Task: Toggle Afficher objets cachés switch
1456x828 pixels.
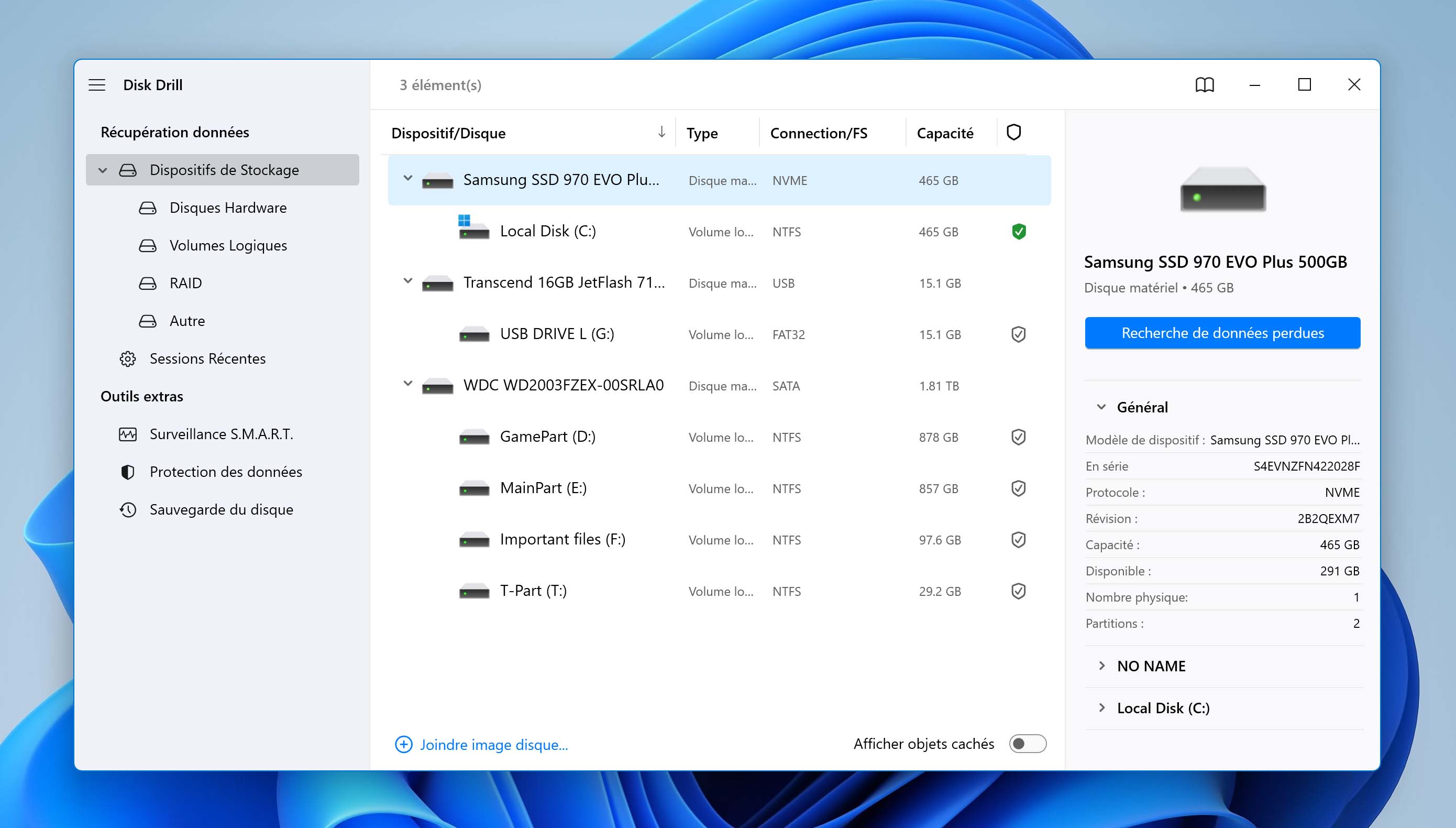Action: point(1028,744)
